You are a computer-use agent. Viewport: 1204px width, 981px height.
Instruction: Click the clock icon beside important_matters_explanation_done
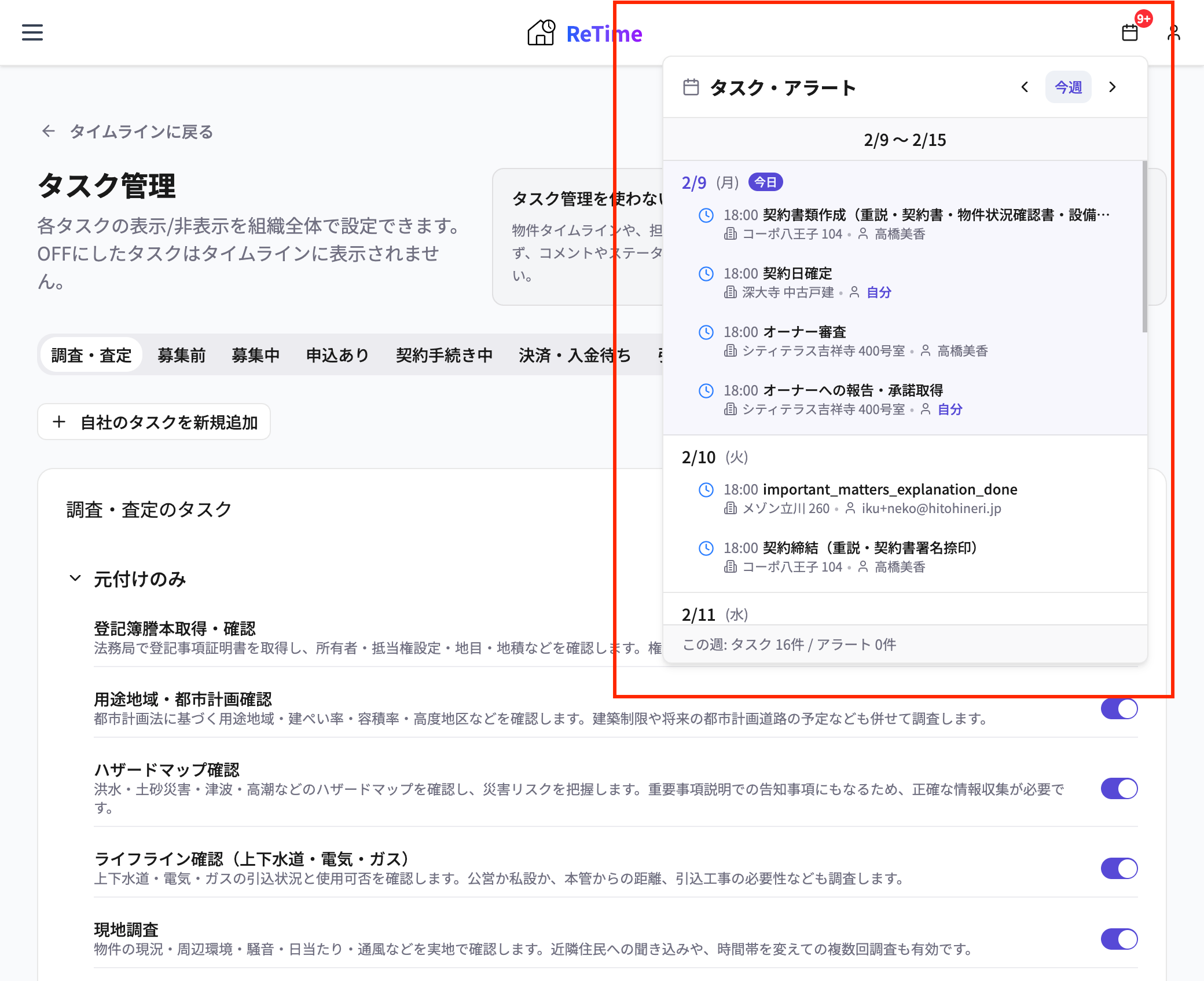(x=706, y=489)
